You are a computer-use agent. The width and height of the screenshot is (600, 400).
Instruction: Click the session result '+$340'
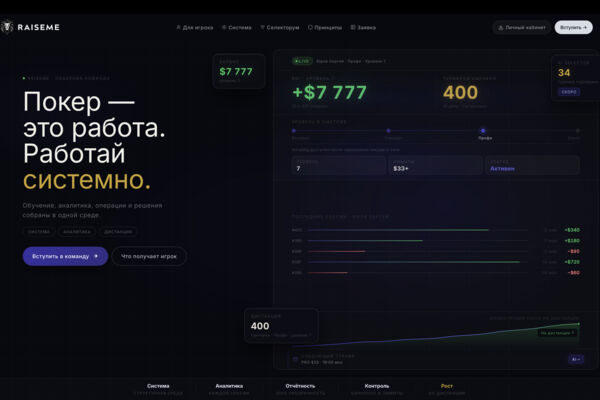[x=572, y=230]
